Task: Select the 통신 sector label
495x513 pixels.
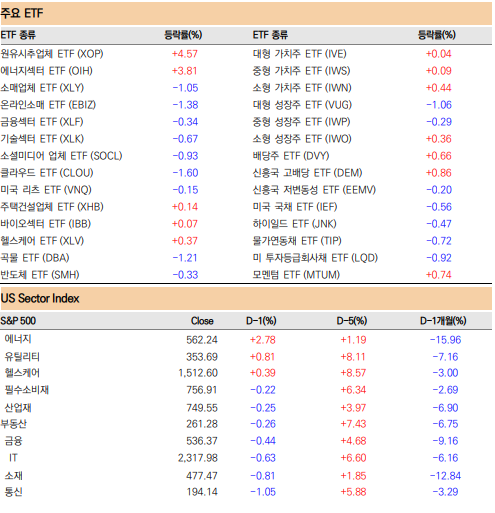Action: pos(14,492)
